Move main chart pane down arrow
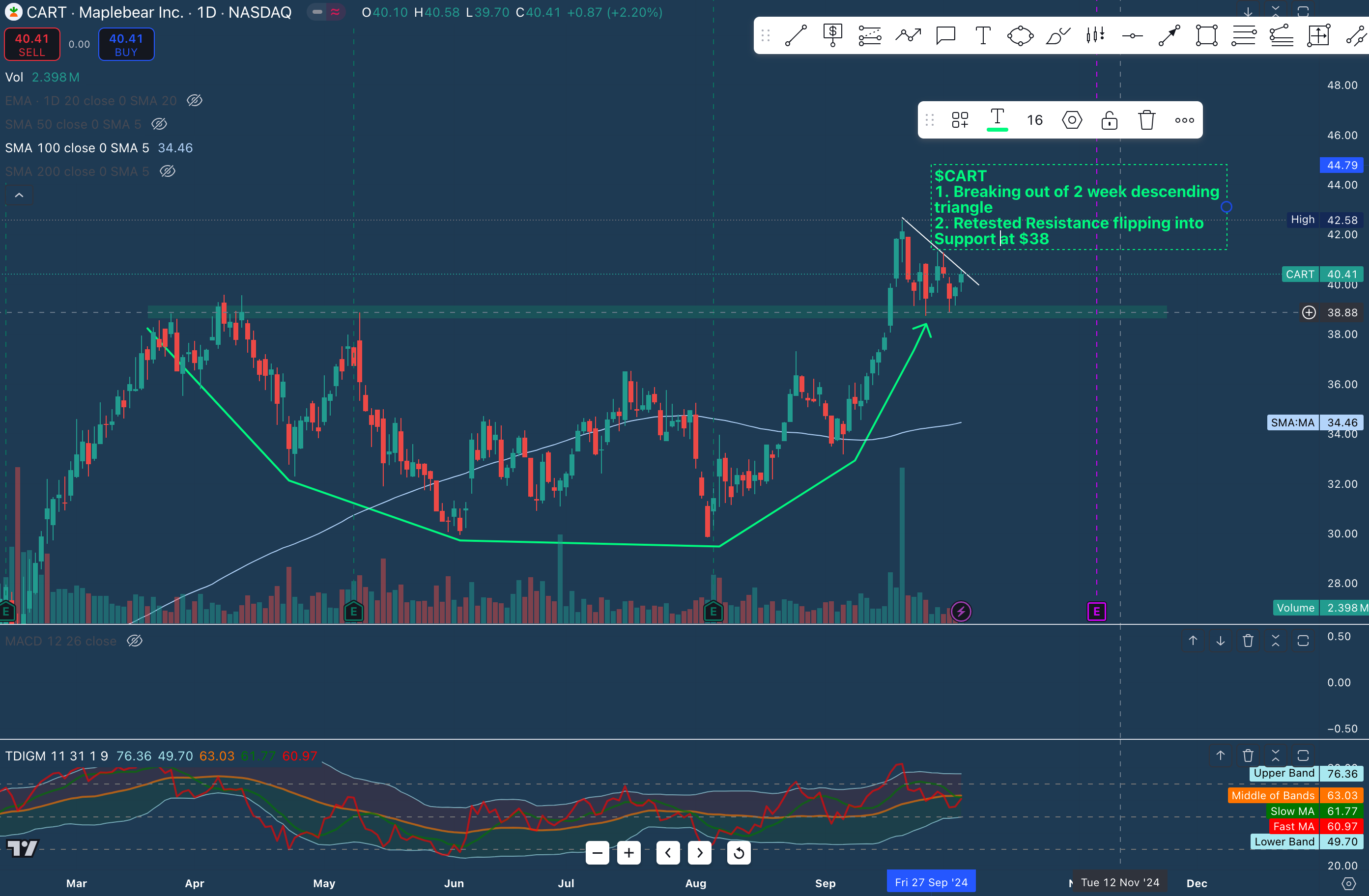The height and width of the screenshot is (896, 1369). [1248, 12]
